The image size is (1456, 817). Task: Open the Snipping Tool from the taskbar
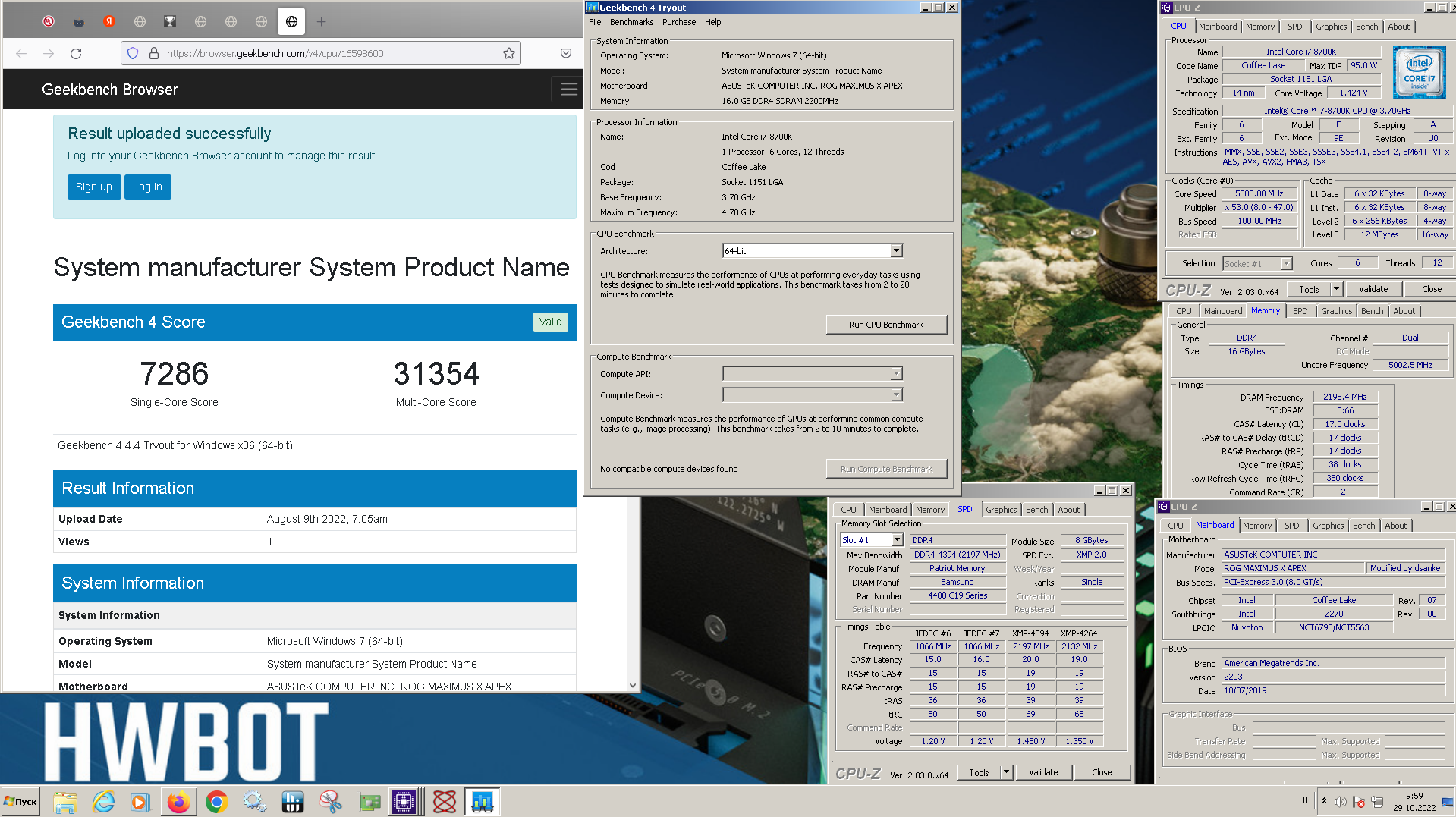point(331,802)
